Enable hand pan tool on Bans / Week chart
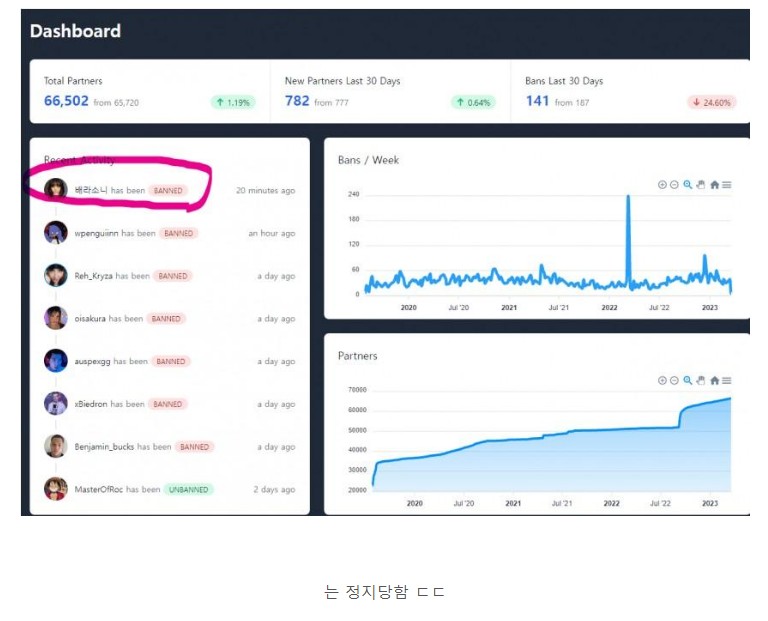 tap(700, 185)
